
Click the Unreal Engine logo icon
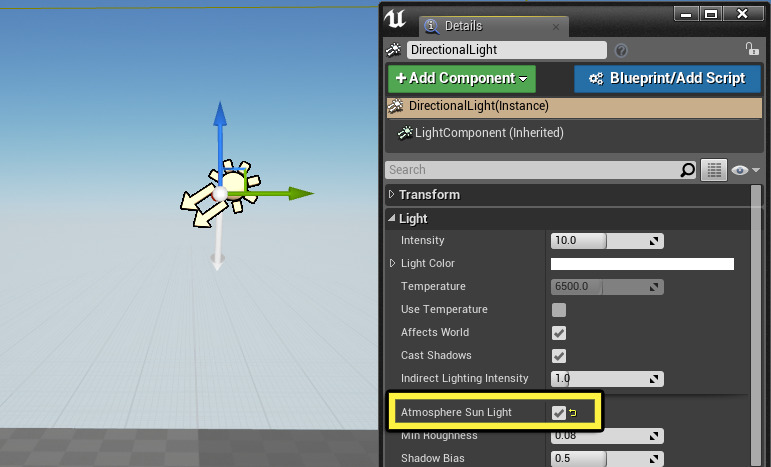(395, 19)
